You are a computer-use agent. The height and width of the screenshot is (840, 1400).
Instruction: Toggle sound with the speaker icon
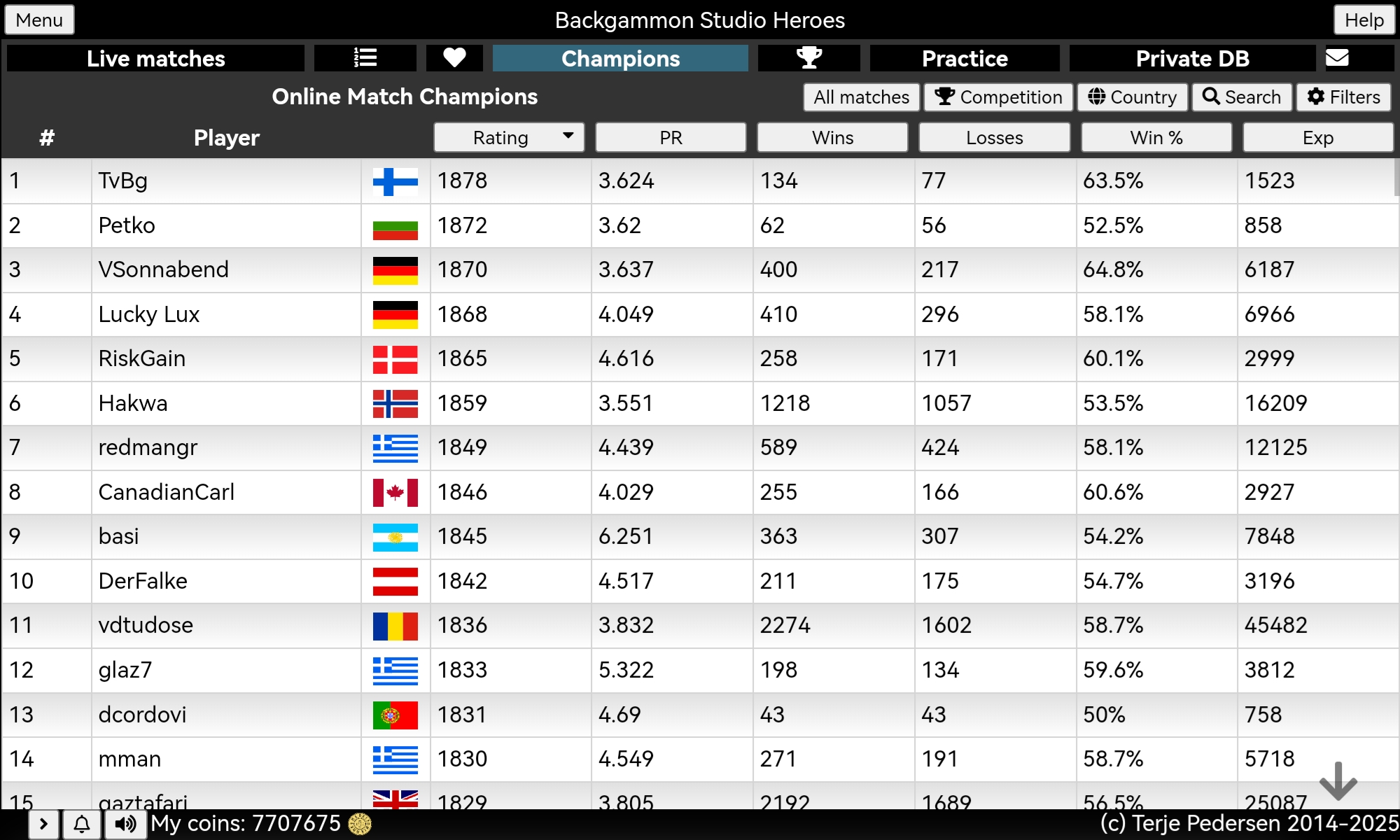[125, 824]
